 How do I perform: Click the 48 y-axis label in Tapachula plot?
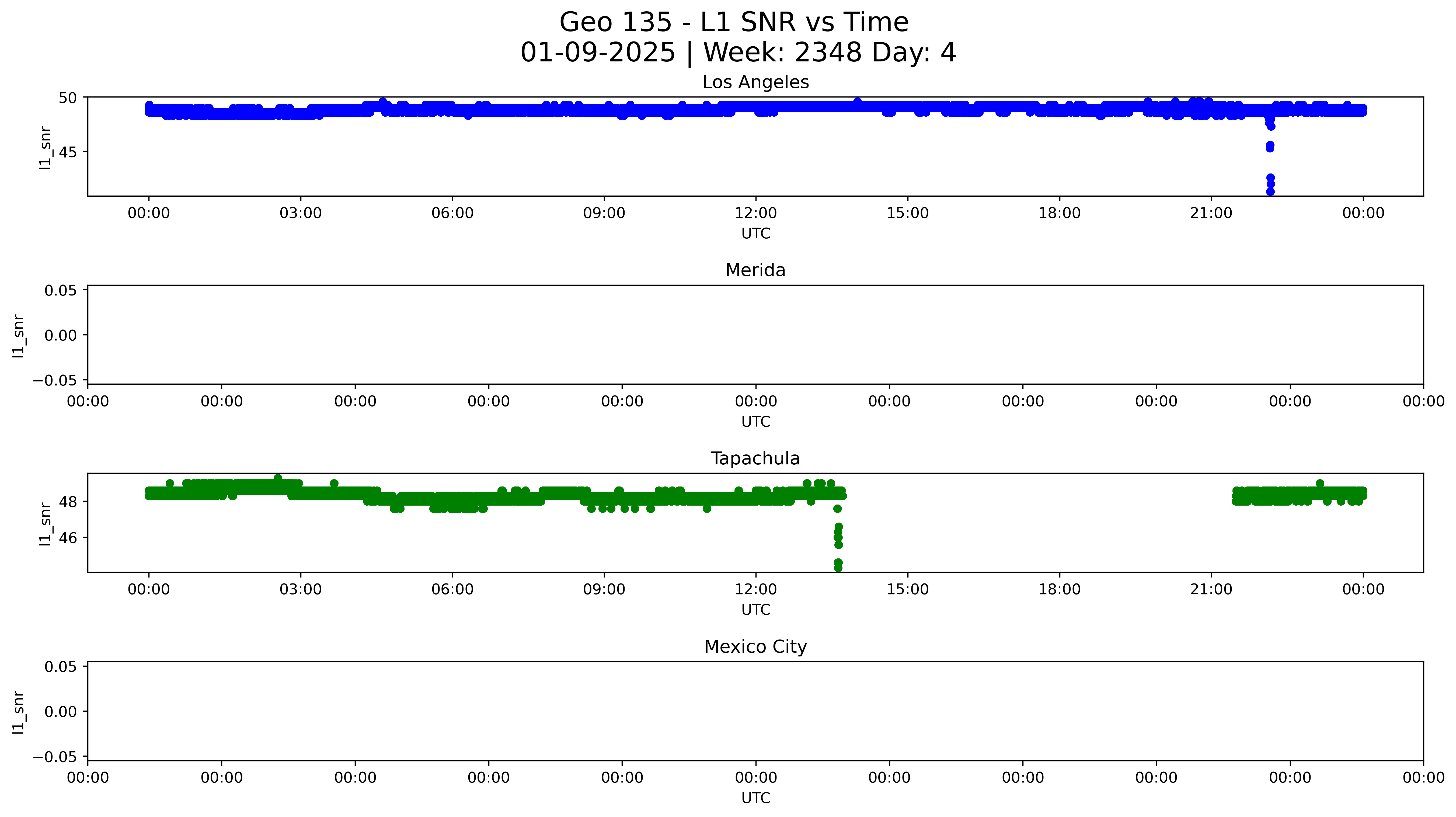pos(67,502)
